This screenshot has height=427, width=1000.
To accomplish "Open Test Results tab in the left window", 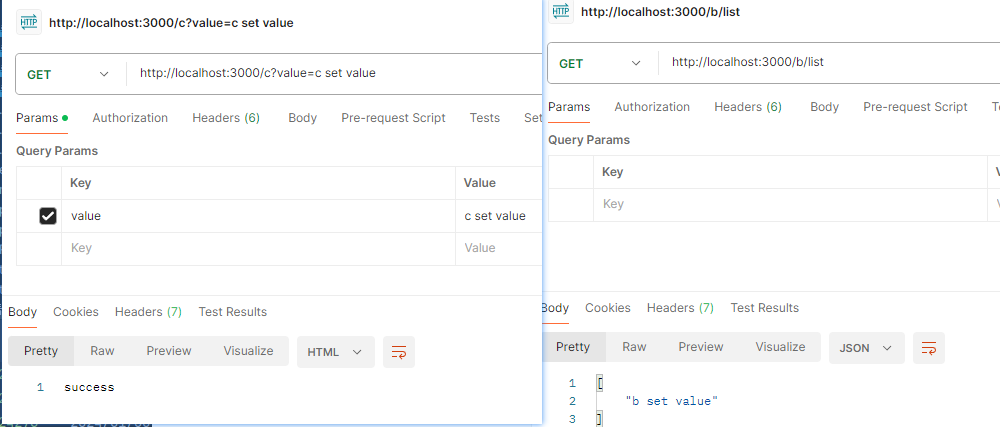I will click(233, 312).
